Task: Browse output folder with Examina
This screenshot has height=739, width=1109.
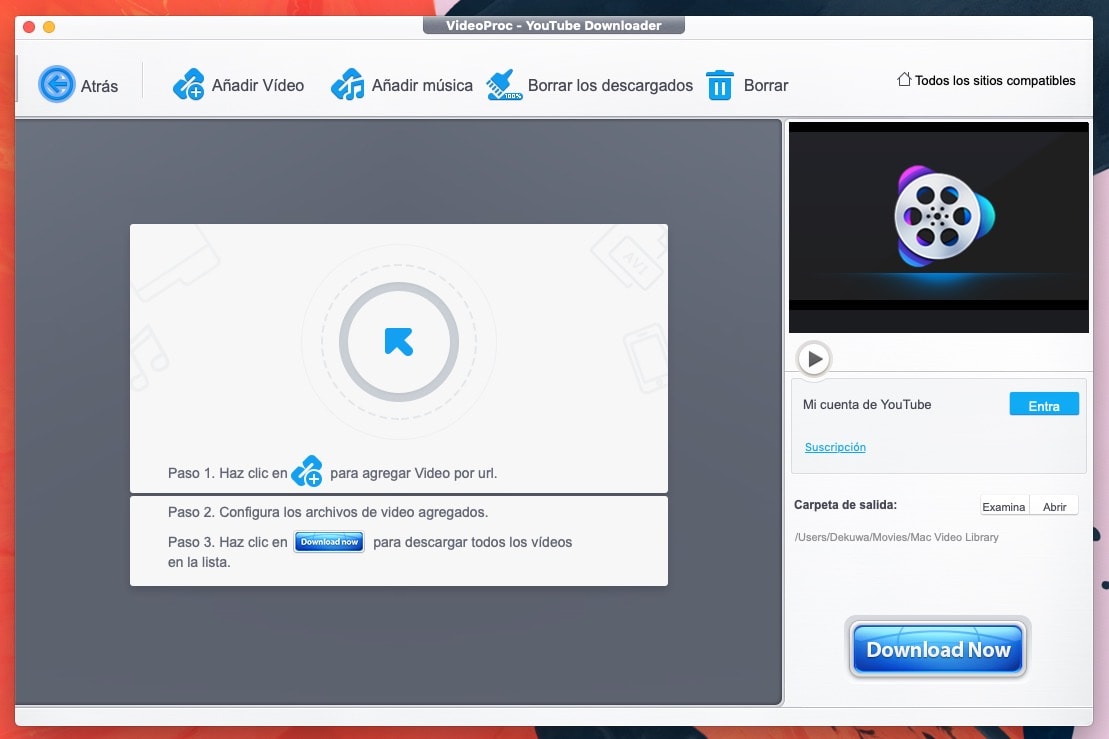Action: (x=1004, y=506)
